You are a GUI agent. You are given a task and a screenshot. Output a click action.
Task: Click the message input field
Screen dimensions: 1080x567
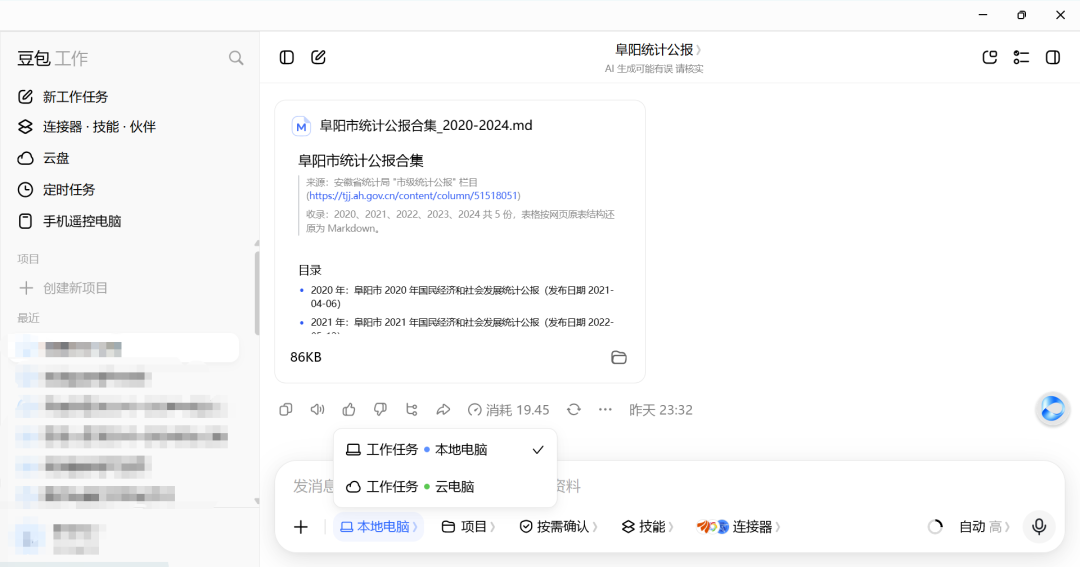click(669, 486)
